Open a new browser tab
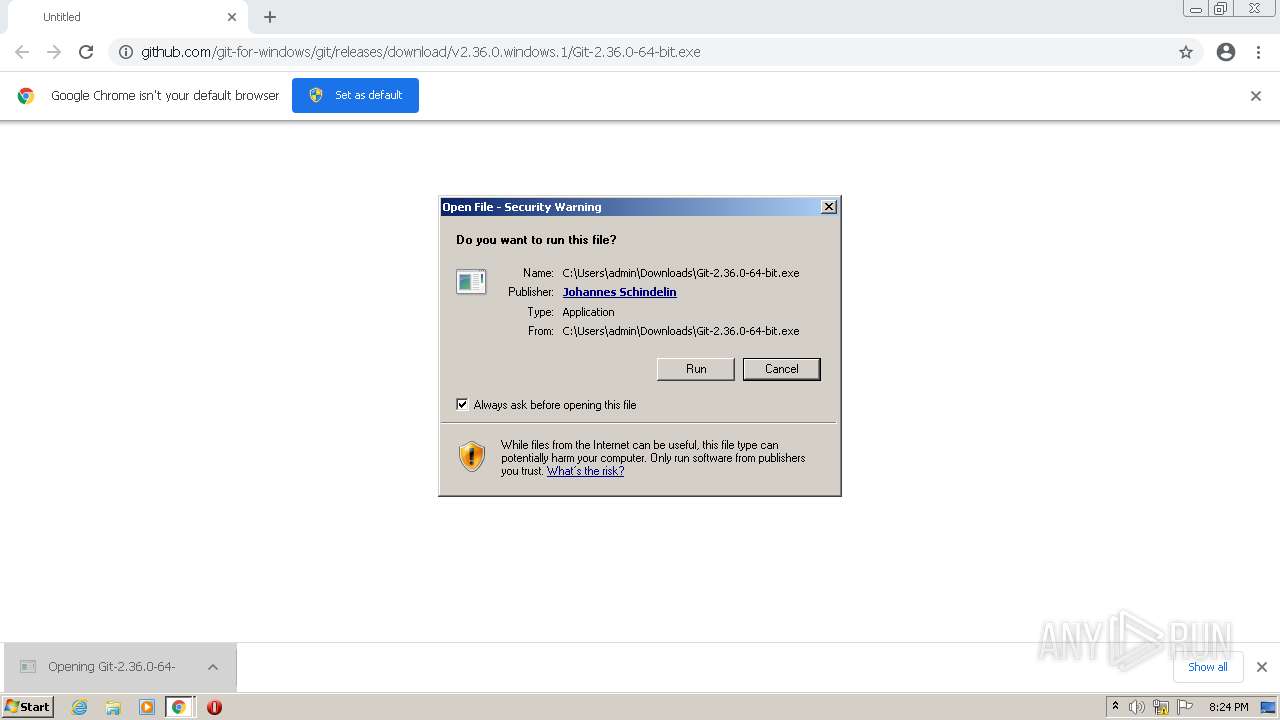The width and height of the screenshot is (1280, 720). pos(270,17)
